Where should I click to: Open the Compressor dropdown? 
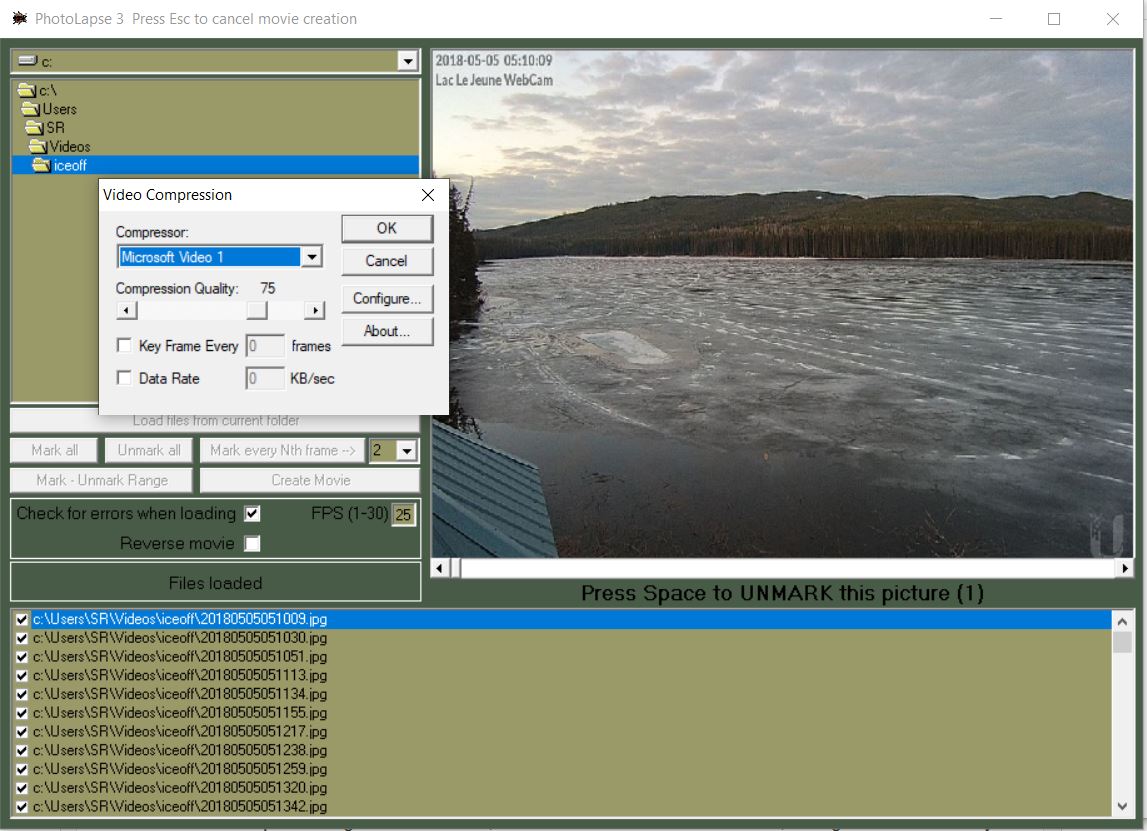(311, 256)
